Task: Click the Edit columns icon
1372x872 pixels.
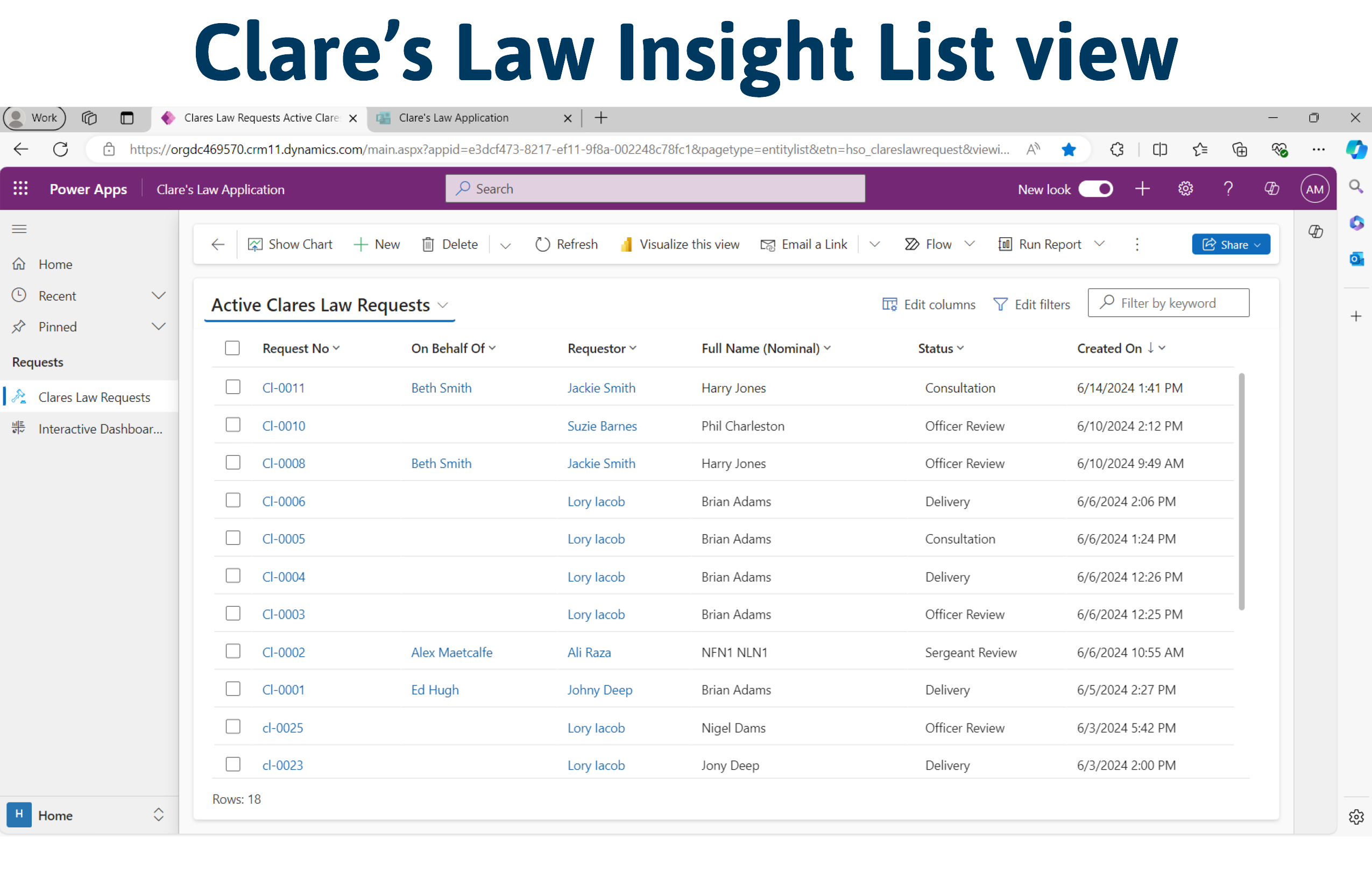Action: click(x=889, y=304)
